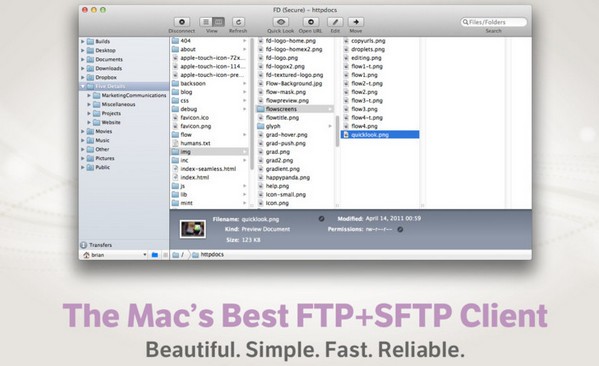Select Miscellaneous in the sidebar
The image size is (599, 366).
click(x=118, y=104)
